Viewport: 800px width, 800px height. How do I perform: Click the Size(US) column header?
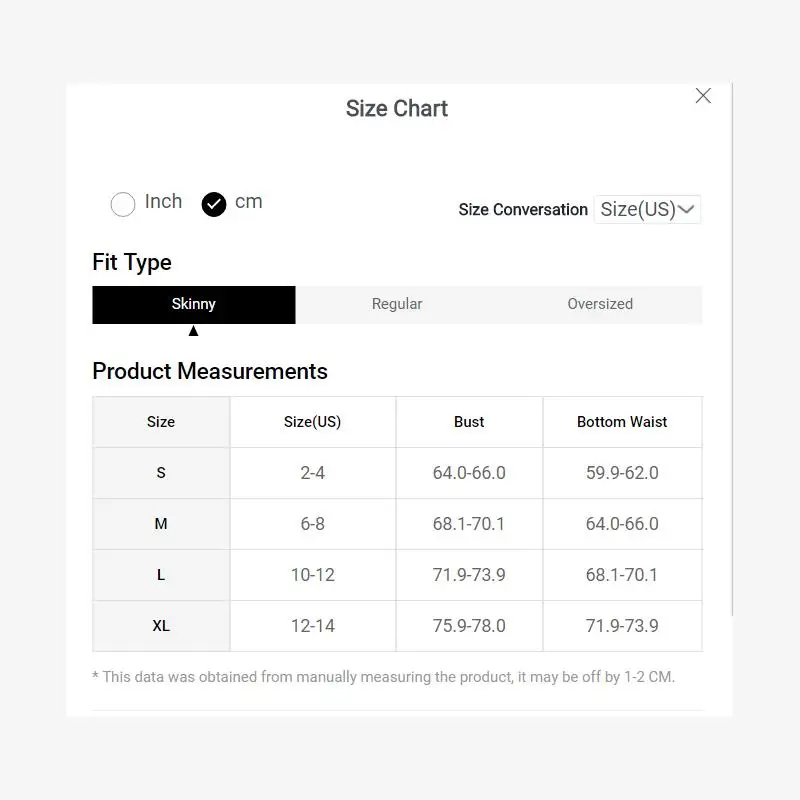tap(313, 422)
